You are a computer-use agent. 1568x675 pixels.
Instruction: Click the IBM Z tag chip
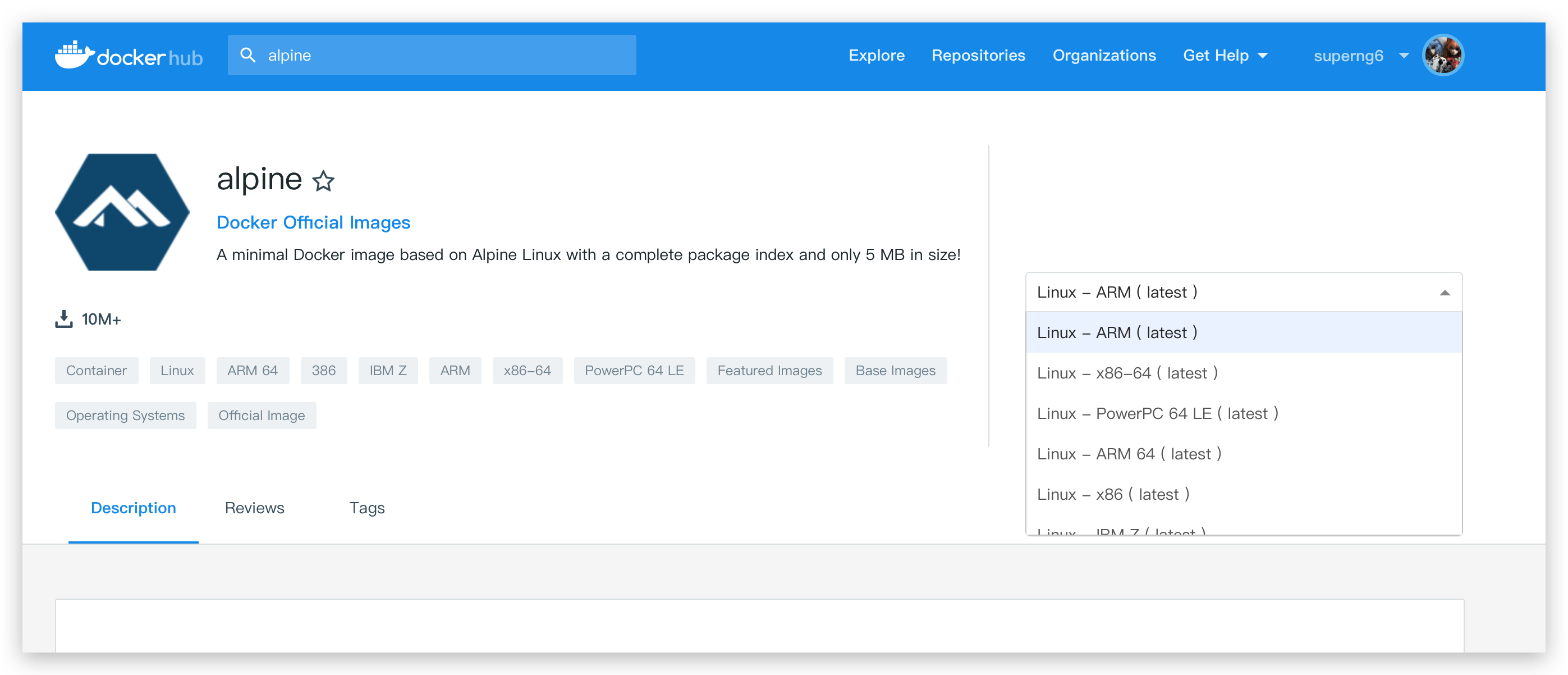(388, 371)
